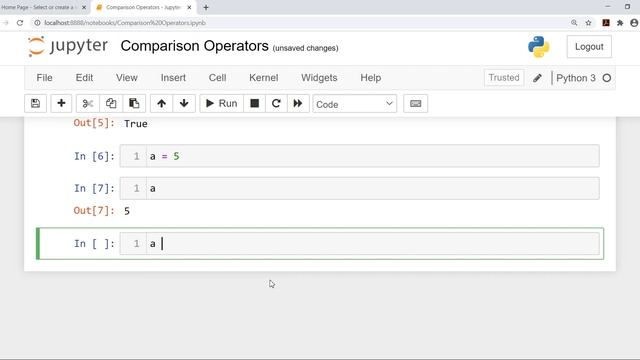640x360 pixels.
Task: Click the In [ ] prompt of active cell
Action: pyautogui.click(x=94, y=244)
